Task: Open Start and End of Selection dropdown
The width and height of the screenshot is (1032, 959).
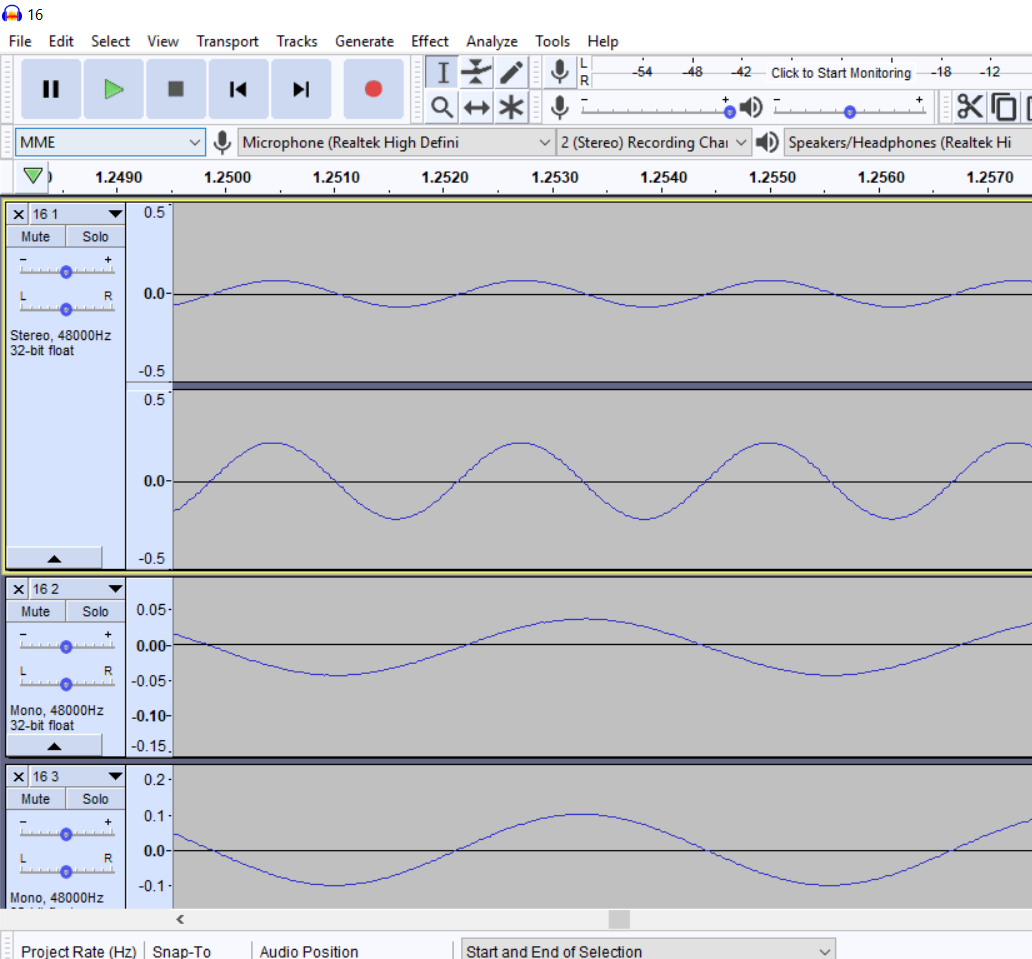Action: pyautogui.click(x=648, y=951)
